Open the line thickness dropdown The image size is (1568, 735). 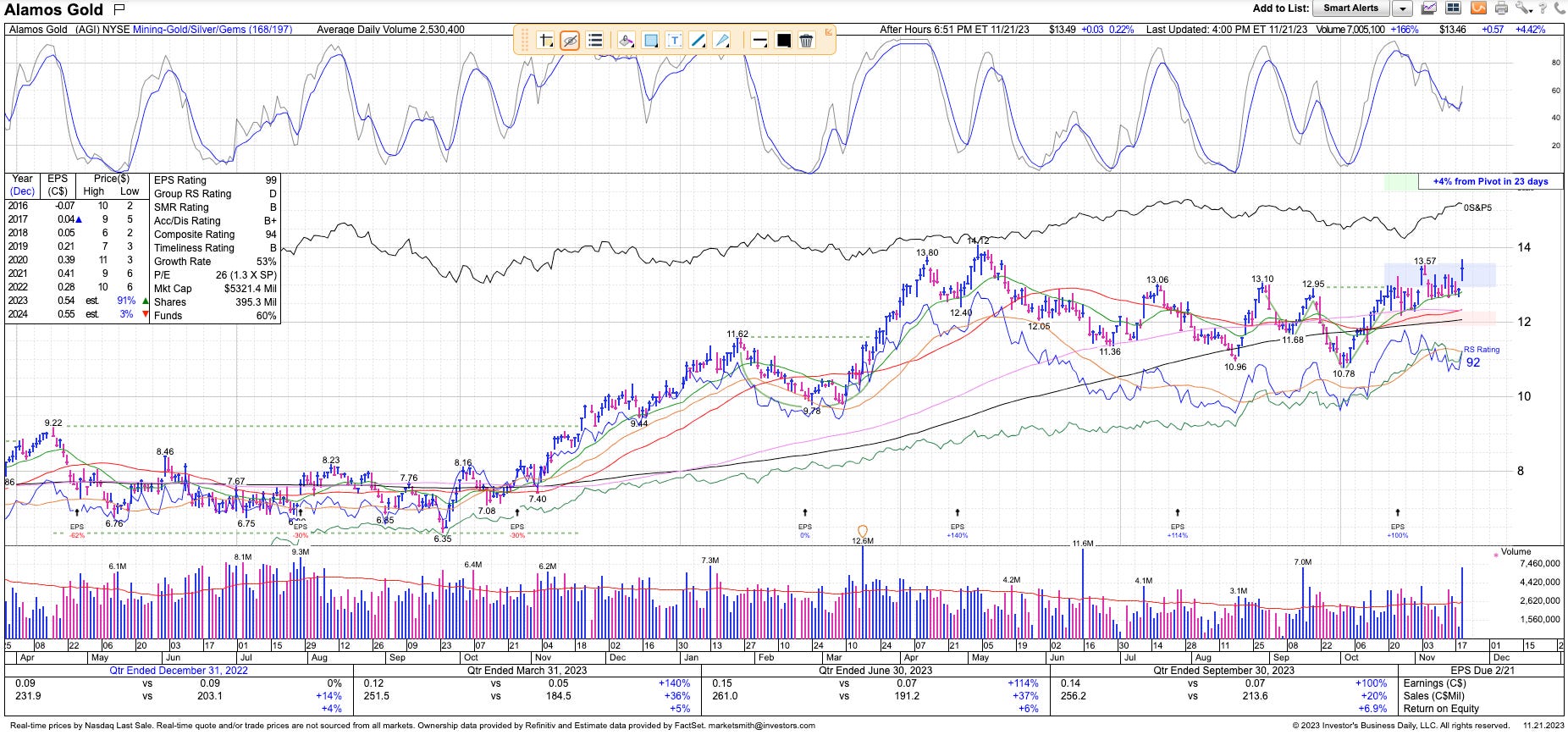[x=759, y=40]
